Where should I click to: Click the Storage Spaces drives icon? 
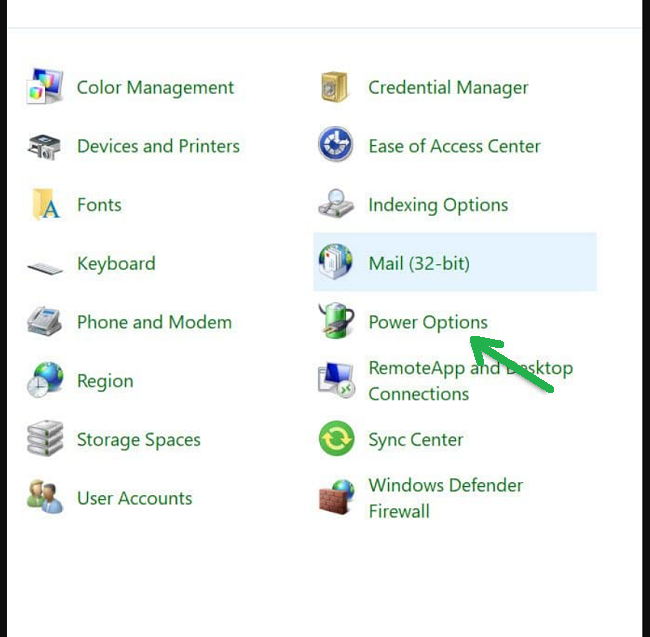tap(45, 440)
